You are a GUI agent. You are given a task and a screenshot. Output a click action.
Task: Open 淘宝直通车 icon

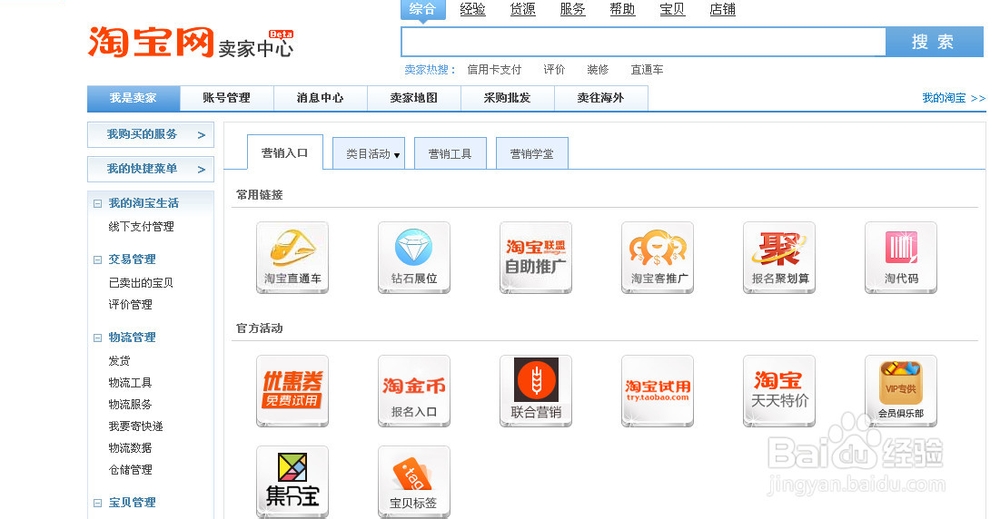(292, 258)
